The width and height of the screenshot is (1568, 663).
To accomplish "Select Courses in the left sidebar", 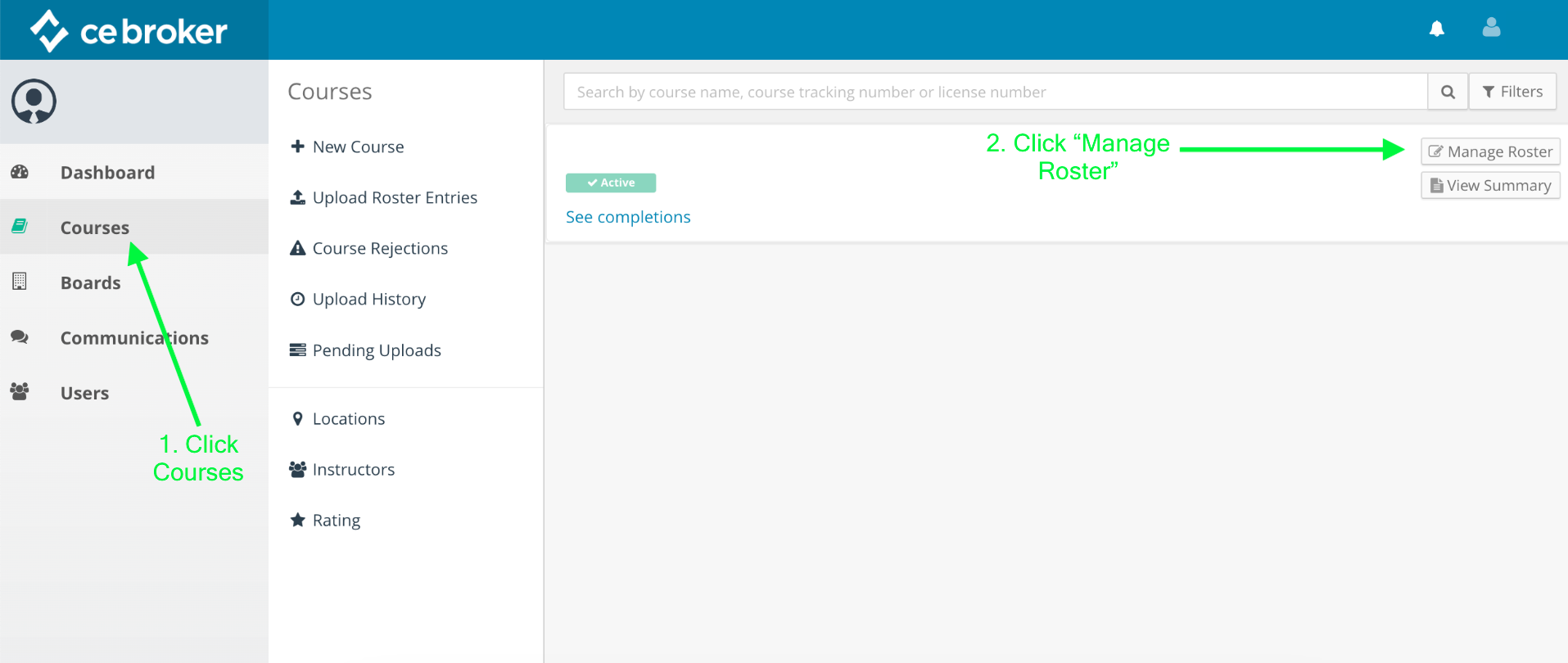I will (95, 228).
